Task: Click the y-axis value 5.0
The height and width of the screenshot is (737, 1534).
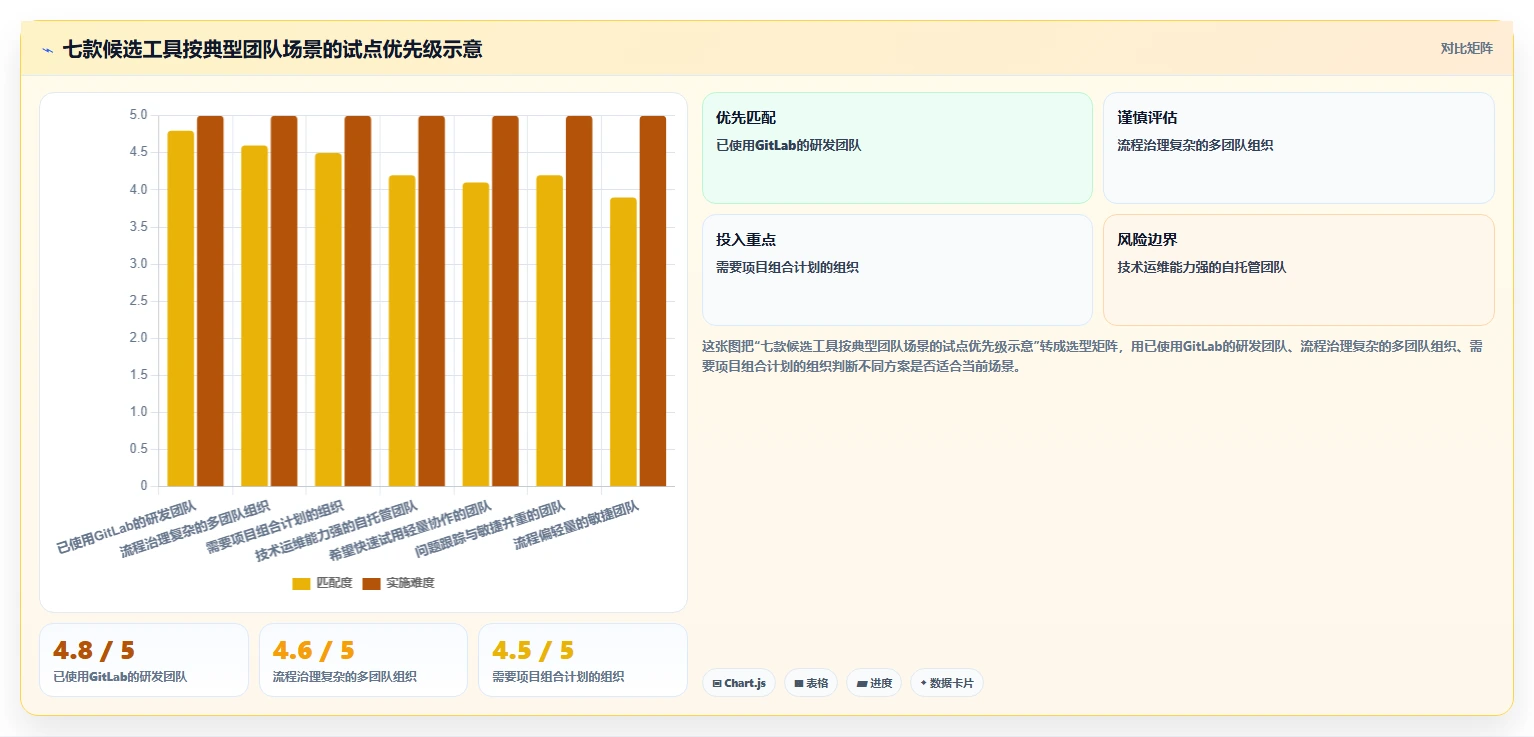Action: (138, 116)
